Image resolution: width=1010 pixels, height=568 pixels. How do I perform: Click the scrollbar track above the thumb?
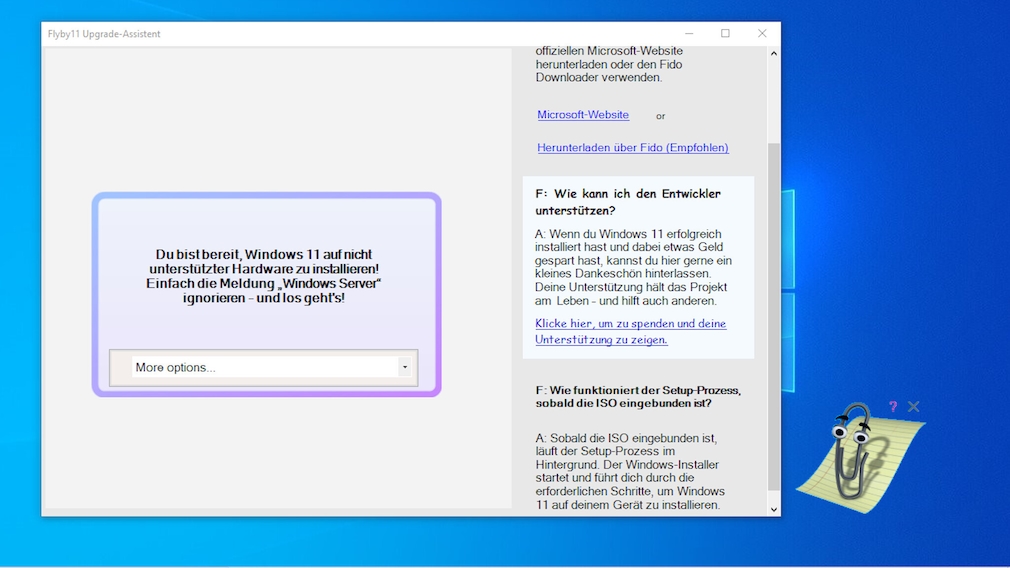click(x=773, y=100)
